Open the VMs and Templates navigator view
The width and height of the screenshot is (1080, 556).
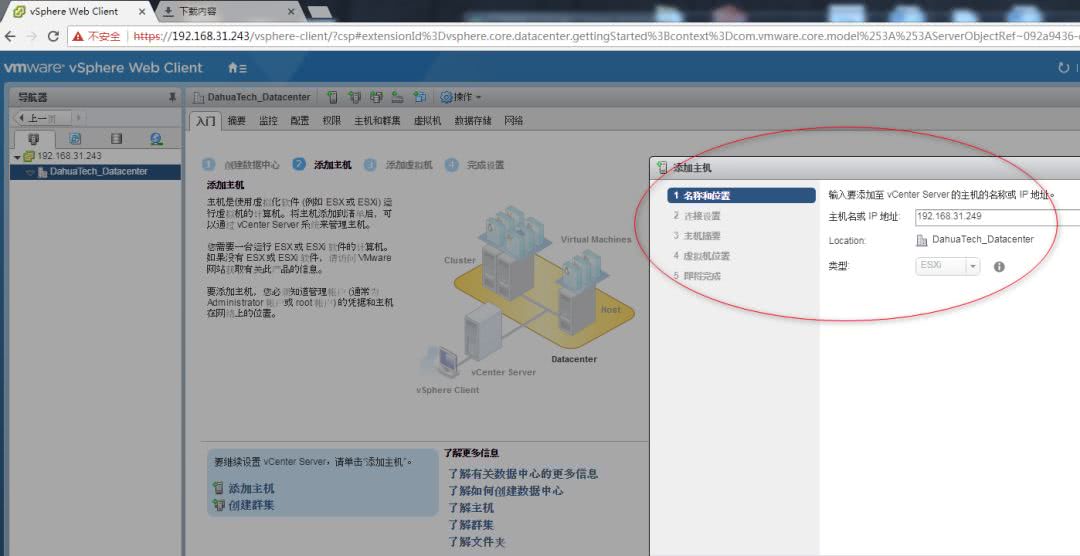74,139
